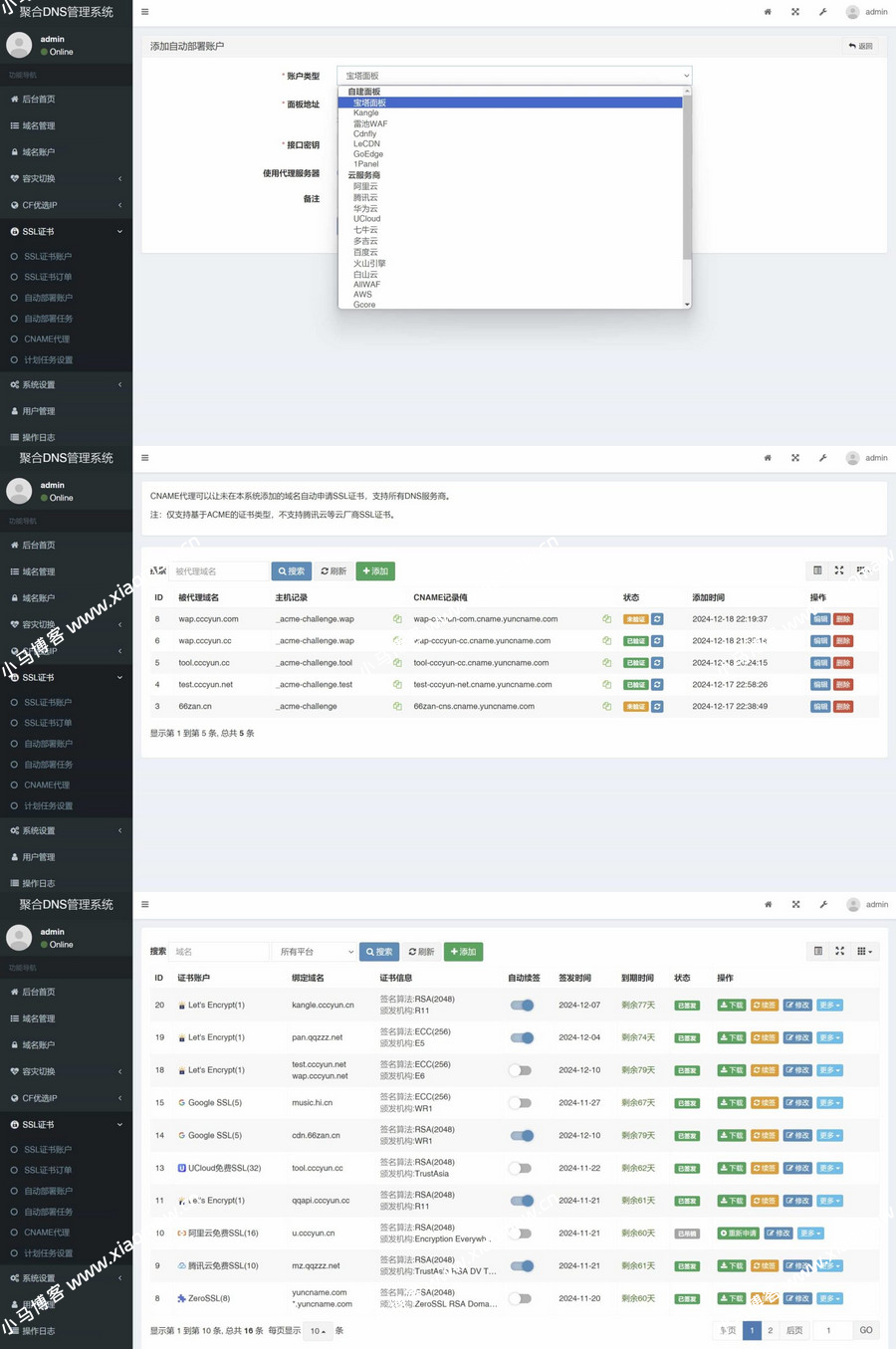Select 阿里云 from the account type list
The image size is (896, 1349).
click(x=365, y=186)
